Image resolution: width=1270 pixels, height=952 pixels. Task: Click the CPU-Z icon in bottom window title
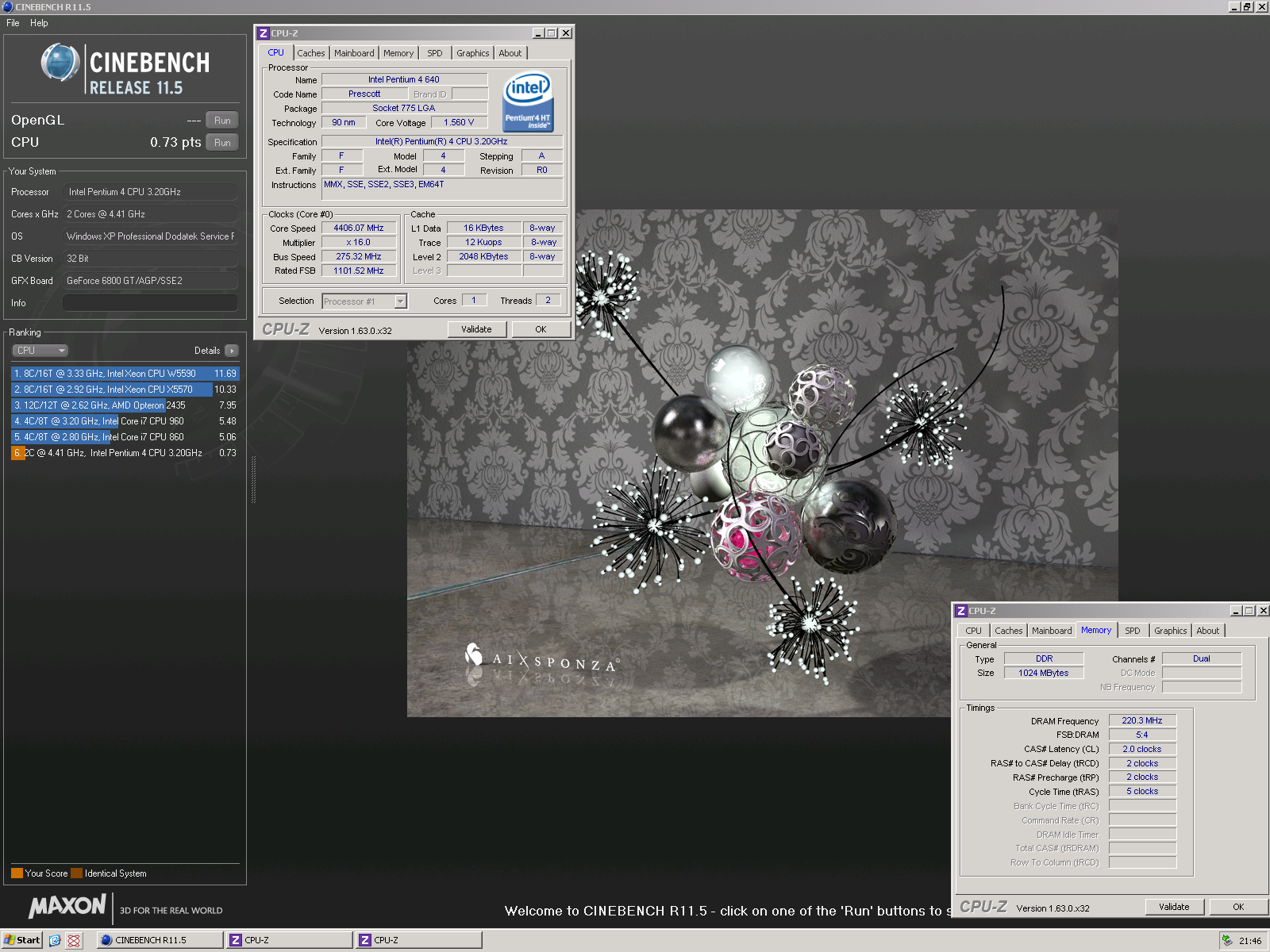click(961, 611)
